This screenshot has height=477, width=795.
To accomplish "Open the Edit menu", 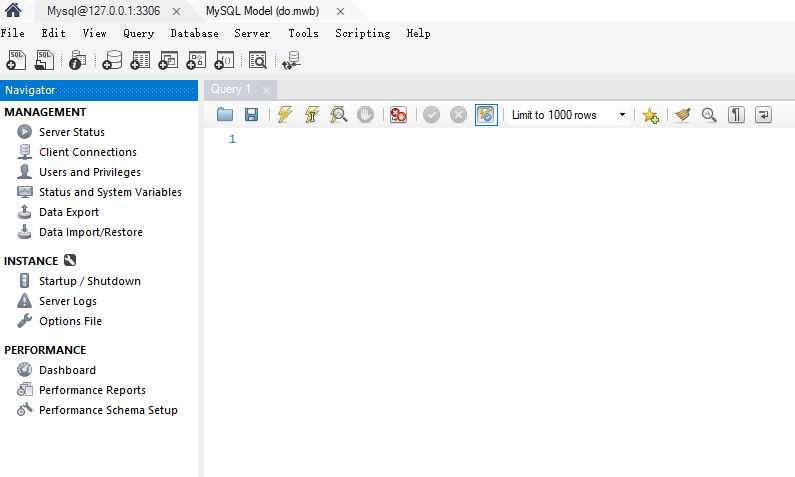I will 53,33.
